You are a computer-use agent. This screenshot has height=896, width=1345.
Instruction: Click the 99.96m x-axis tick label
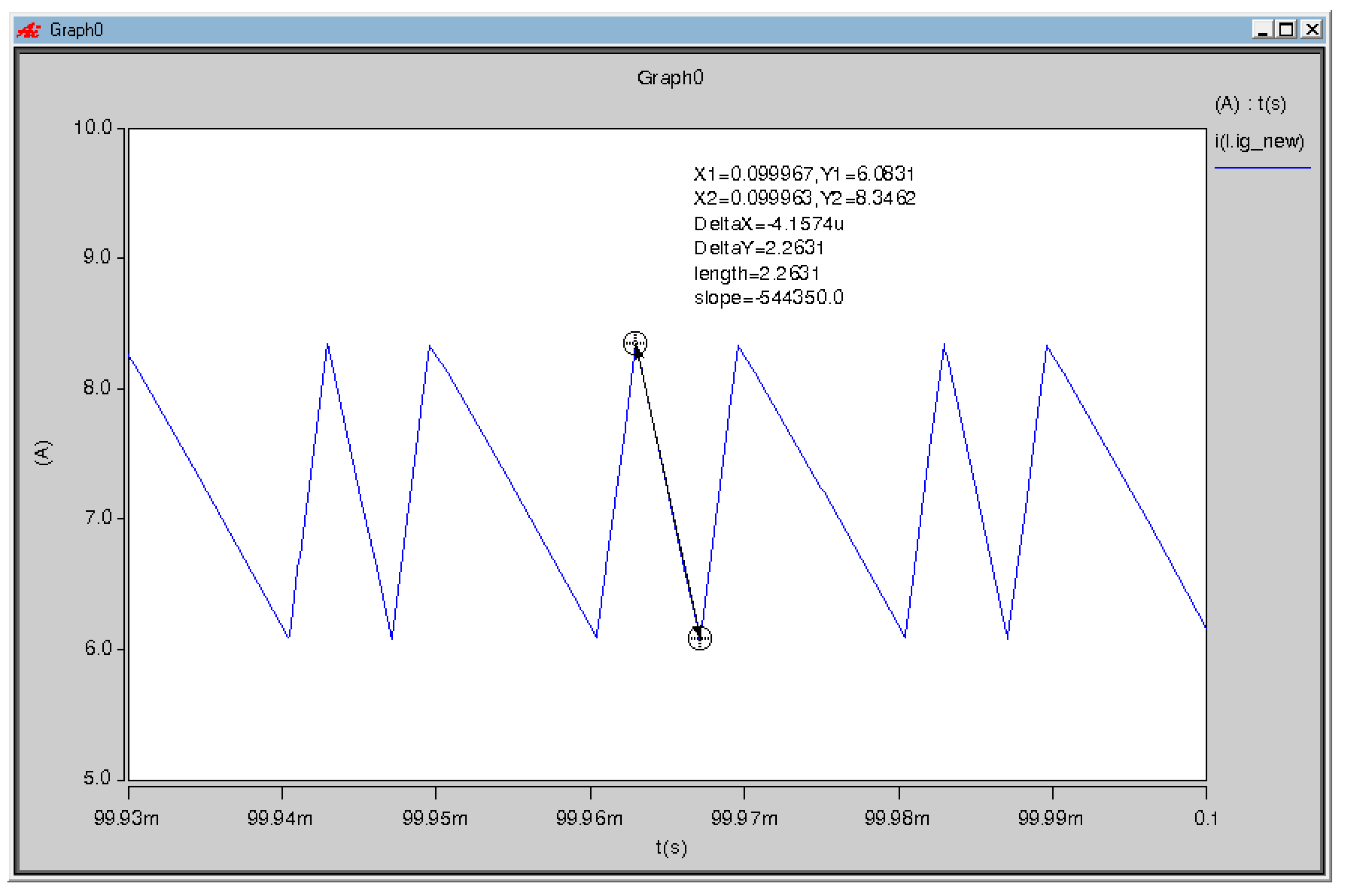(x=589, y=818)
